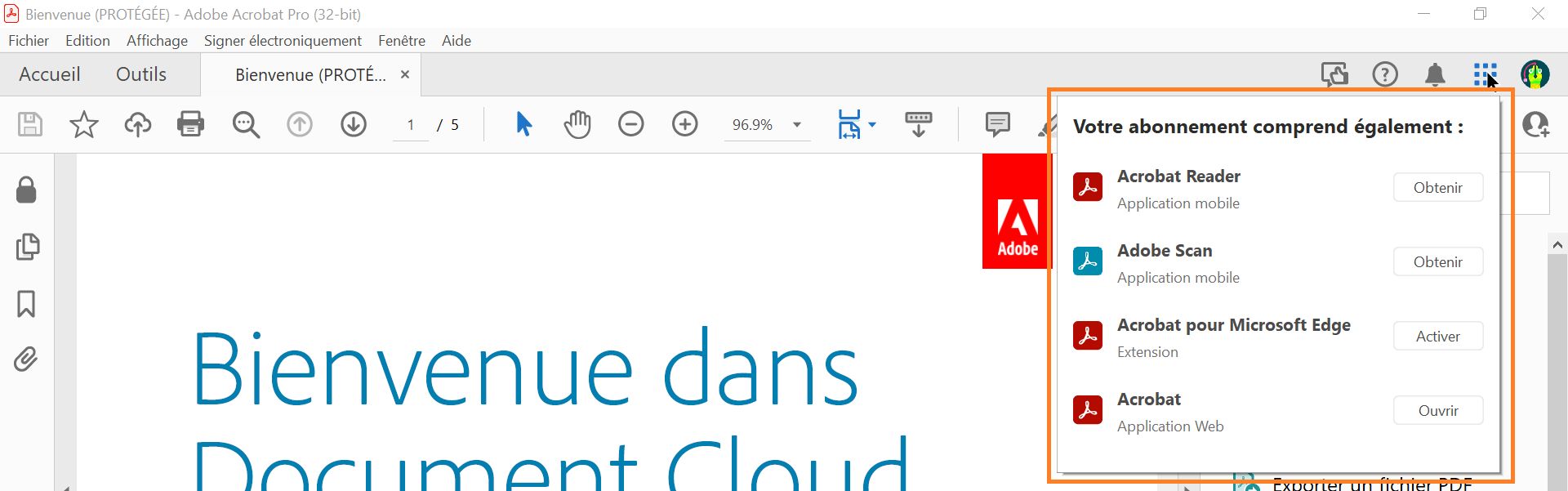The image size is (1568, 491).
Task: Open the user profile avatar
Action: pos(1535,74)
